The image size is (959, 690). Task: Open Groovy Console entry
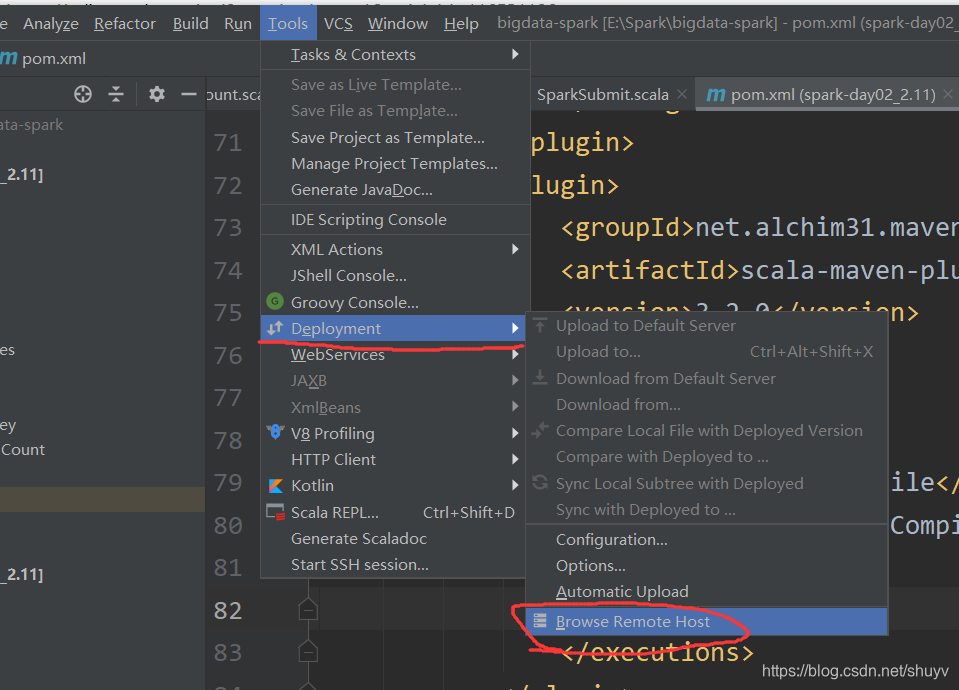point(394,302)
